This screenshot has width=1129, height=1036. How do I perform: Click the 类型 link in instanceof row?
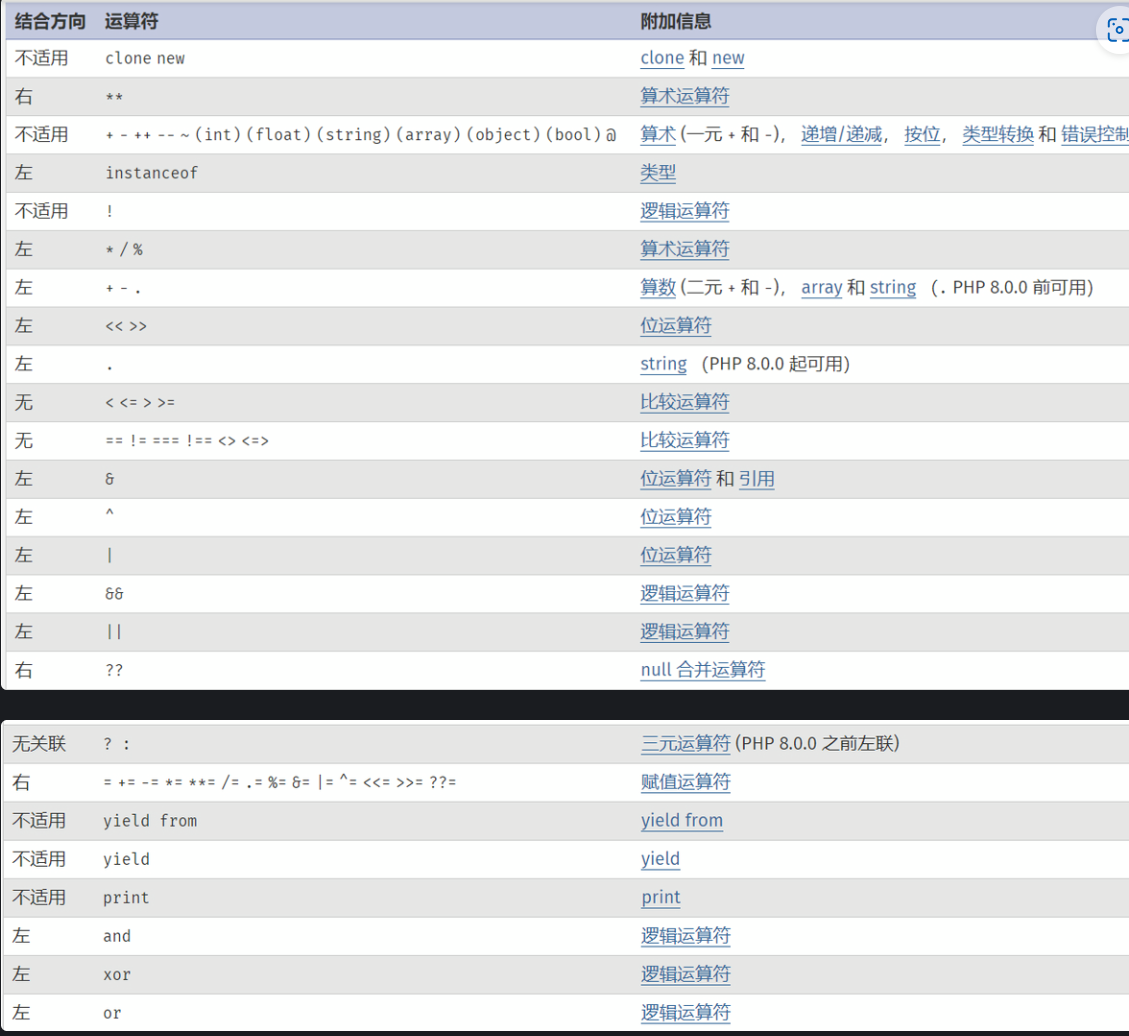658,173
